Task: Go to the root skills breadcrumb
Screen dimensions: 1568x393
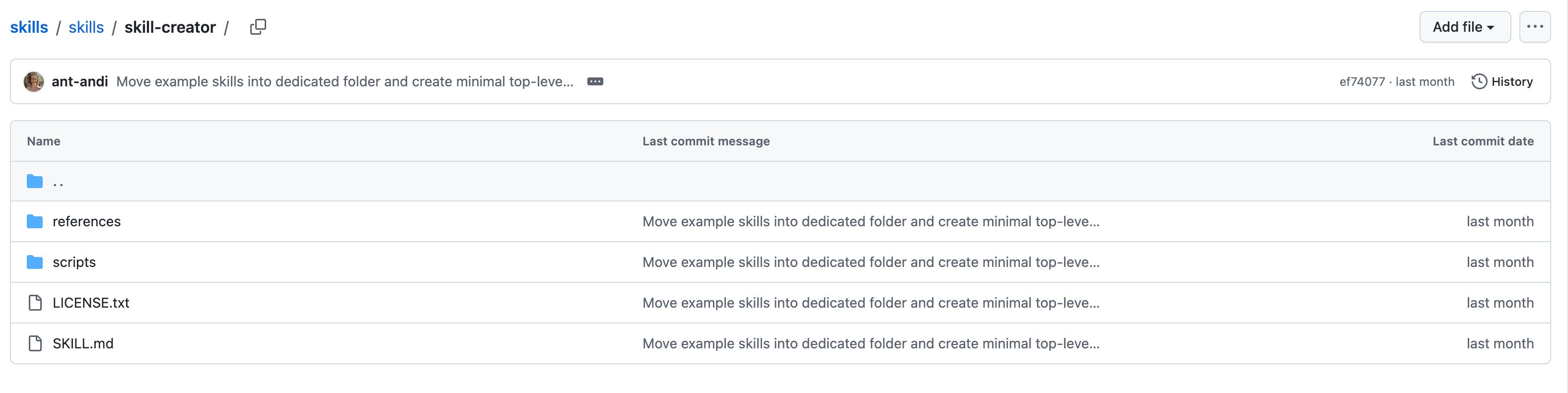Action: 29,27
